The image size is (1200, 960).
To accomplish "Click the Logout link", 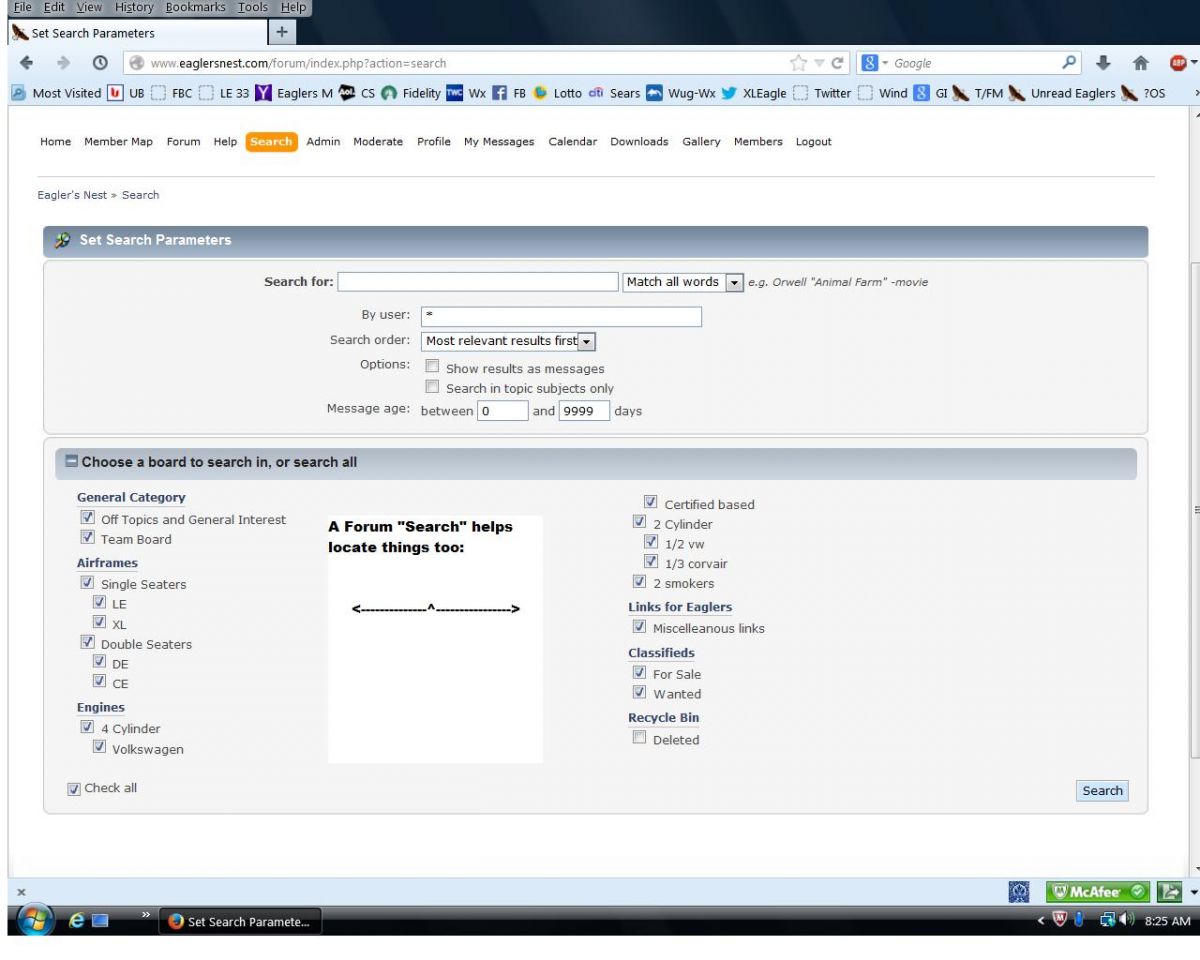I will coord(813,142).
